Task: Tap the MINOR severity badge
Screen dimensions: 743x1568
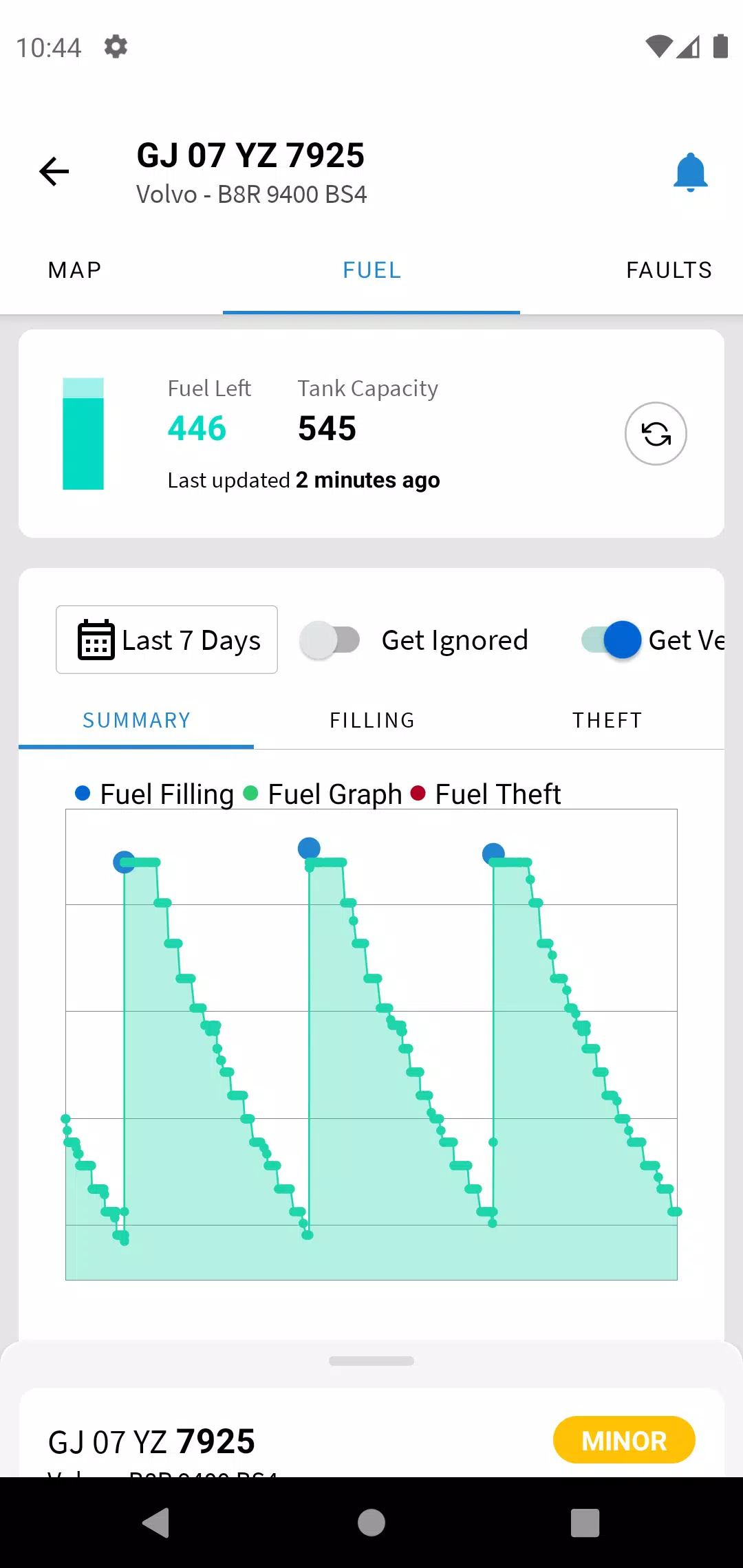Action: (624, 1440)
